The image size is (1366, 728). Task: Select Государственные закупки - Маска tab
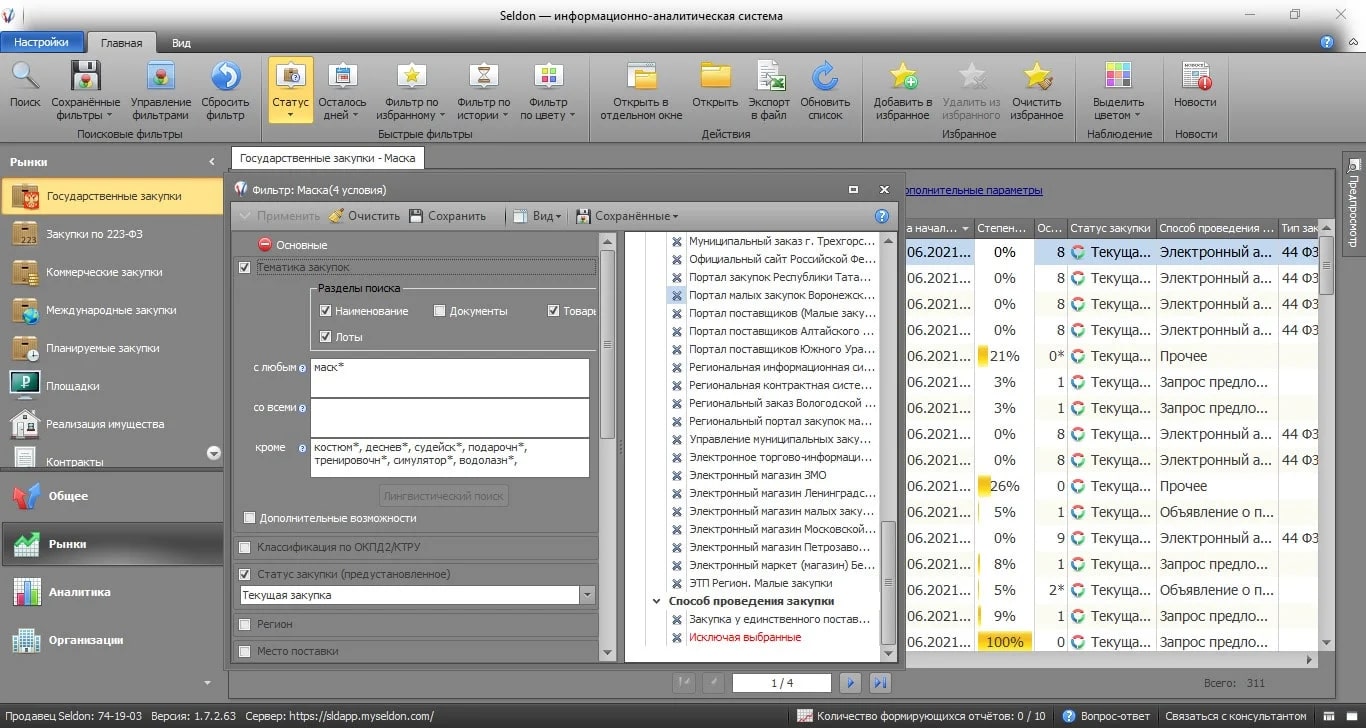coord(328,158)
